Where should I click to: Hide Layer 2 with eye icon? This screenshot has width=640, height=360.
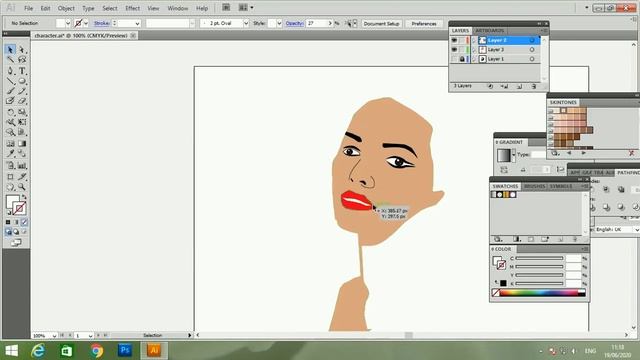coord(454,40)
